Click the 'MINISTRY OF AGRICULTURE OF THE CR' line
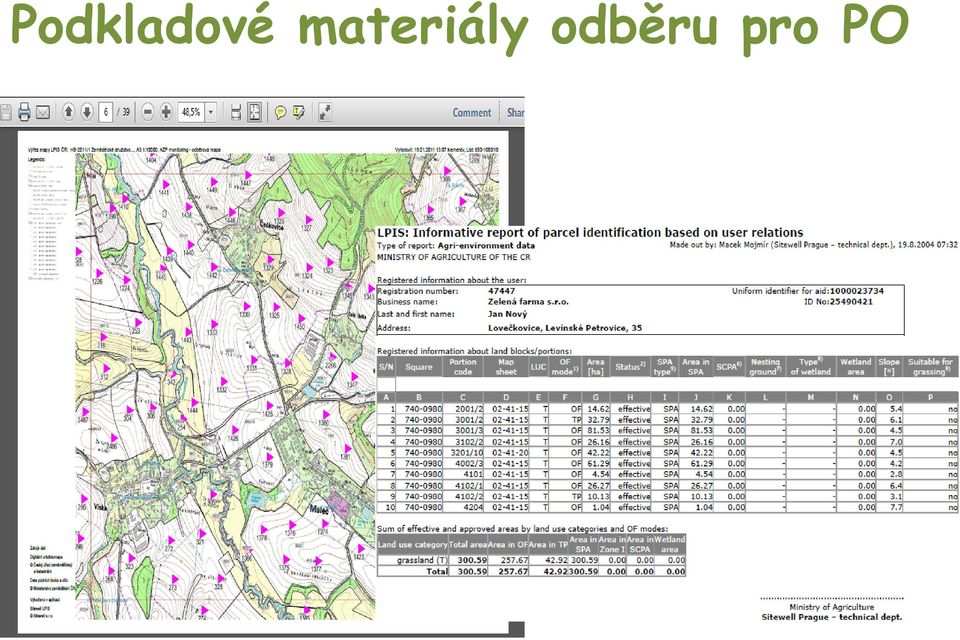Screen dimensions: 960x640 click(x=454, y=257)
